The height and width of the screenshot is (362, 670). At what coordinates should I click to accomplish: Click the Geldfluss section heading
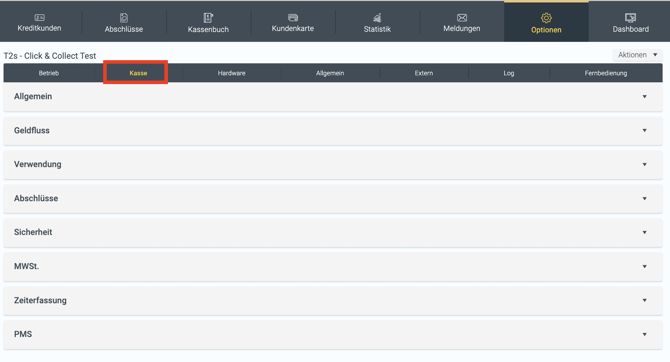point(32,130)
